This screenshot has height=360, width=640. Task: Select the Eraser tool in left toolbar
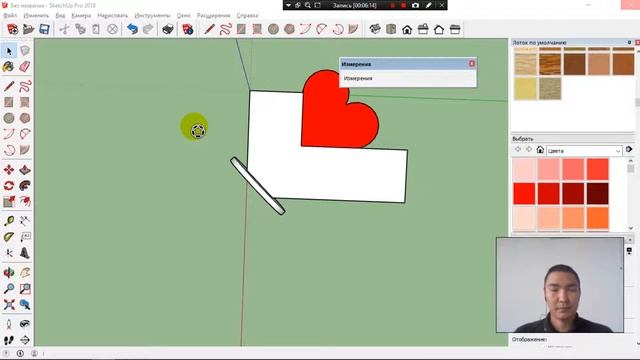click(x=25, y=67)
